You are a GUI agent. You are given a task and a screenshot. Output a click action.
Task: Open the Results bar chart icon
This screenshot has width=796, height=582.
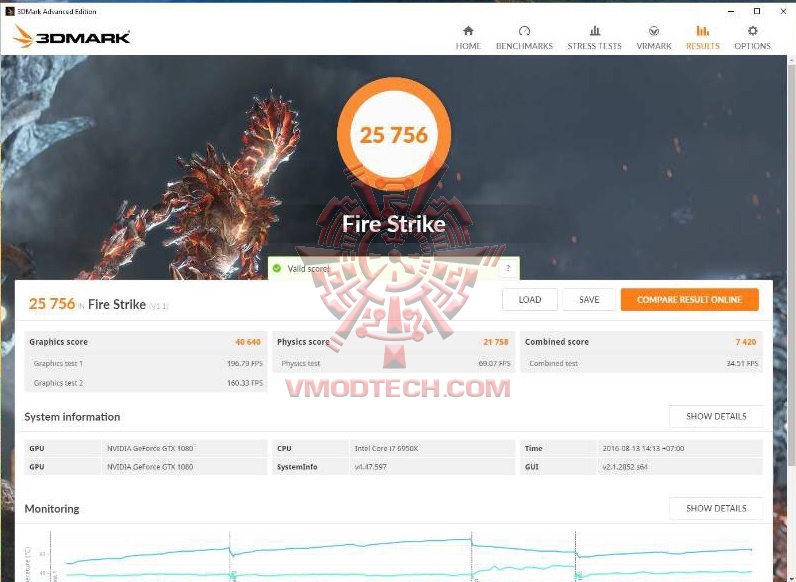point(703,31)
